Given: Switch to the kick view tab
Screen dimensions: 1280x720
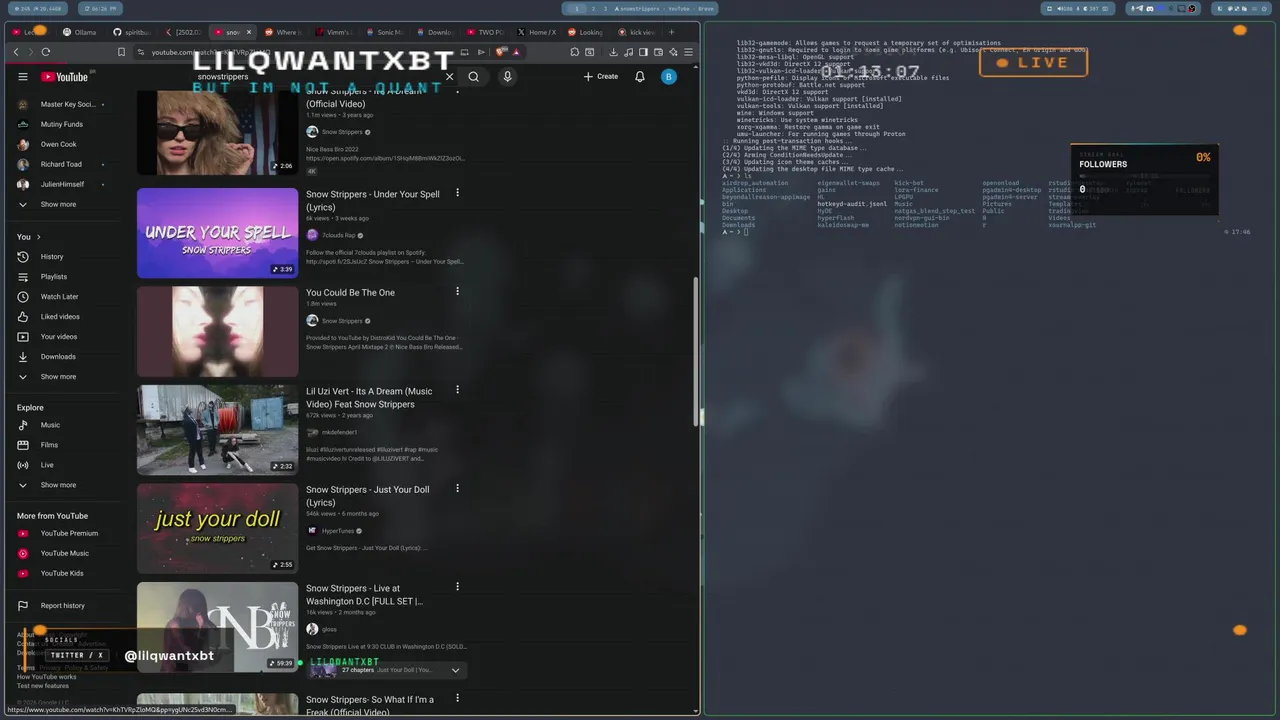Looking at the screenshot, I should pos(637,32).
